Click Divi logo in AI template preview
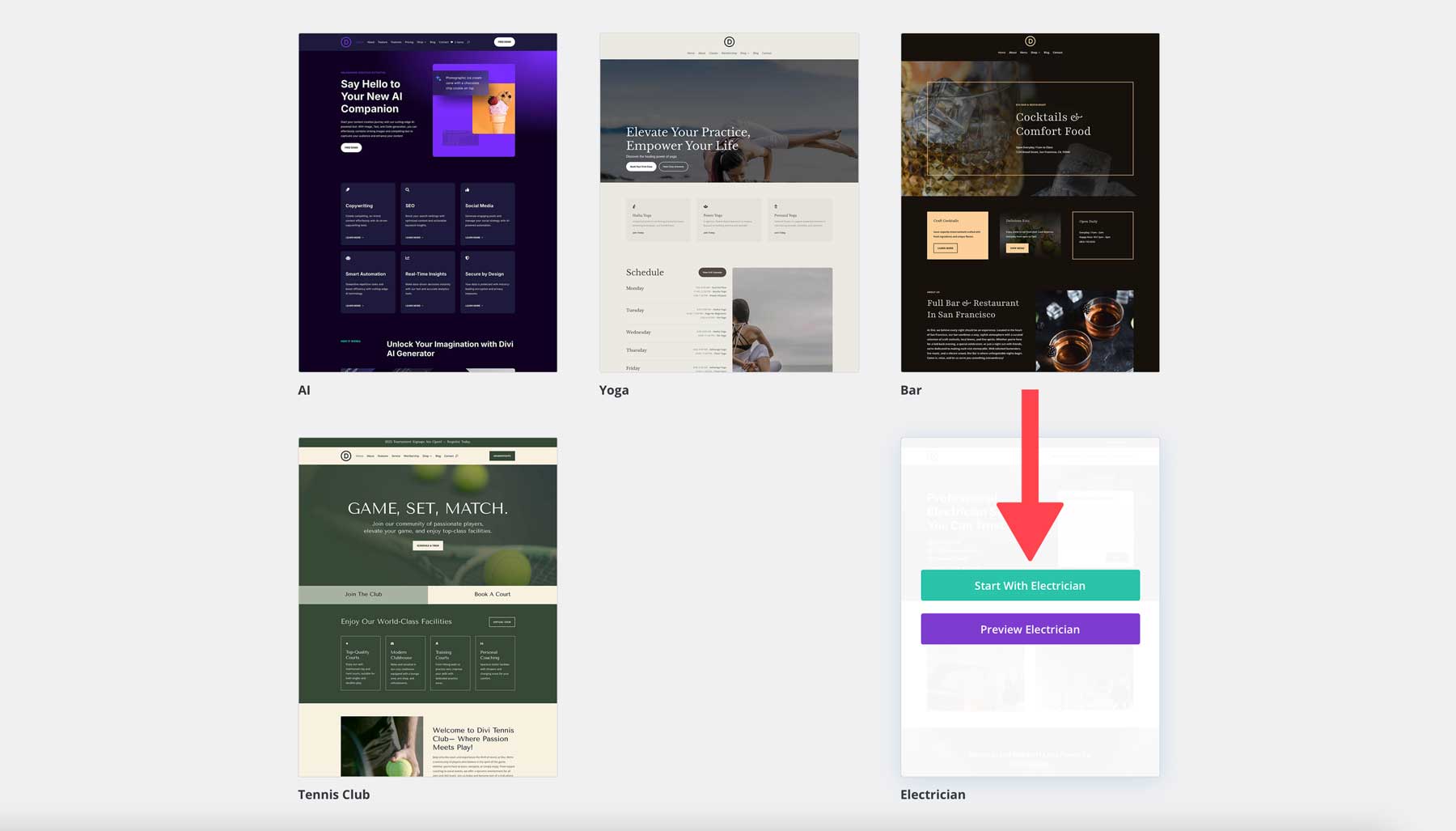This screenshot has width=1456, height=831. [x=345, y=42]
